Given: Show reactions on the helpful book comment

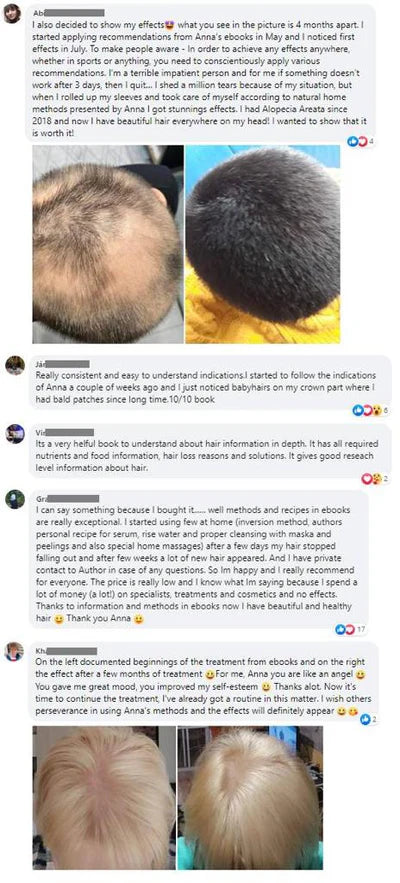Looking at the screenshot, I should pyautogui.click(x=372, y=479).
